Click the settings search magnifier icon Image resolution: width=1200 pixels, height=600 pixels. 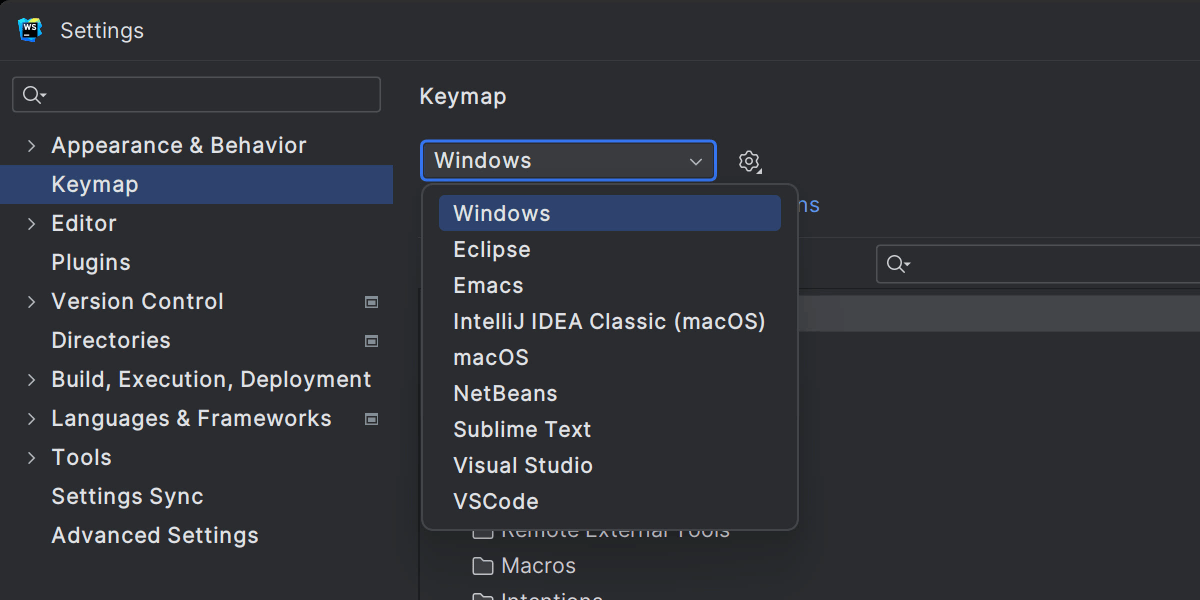(33, 95)
